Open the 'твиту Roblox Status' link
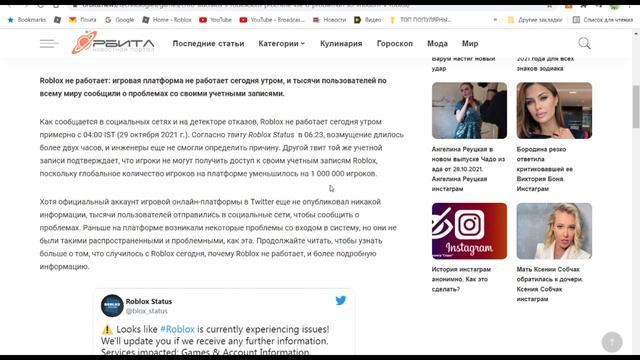Screen dimensions: 640x360 pyautogui.click(x=260, y=135)
